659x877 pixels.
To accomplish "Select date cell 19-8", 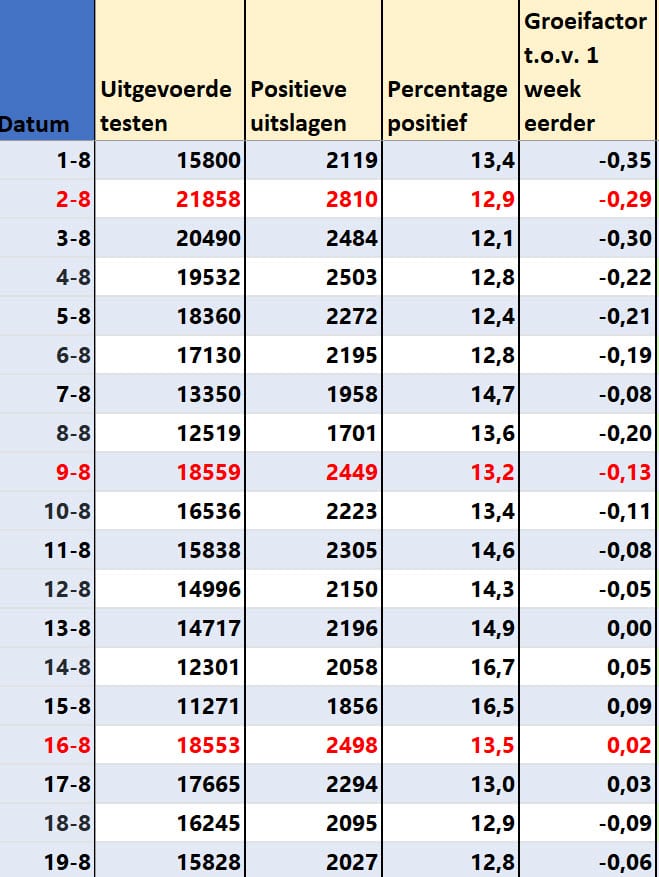I will tap(47, 860).
